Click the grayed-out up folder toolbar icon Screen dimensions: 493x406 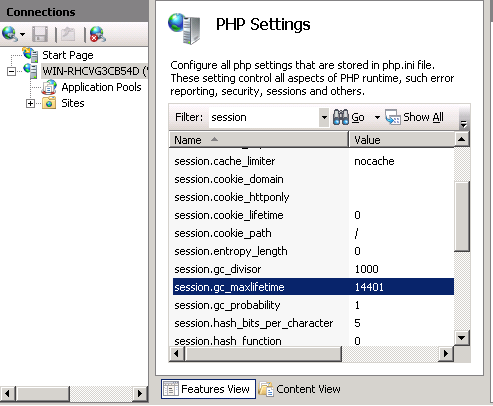coord(68,34)
